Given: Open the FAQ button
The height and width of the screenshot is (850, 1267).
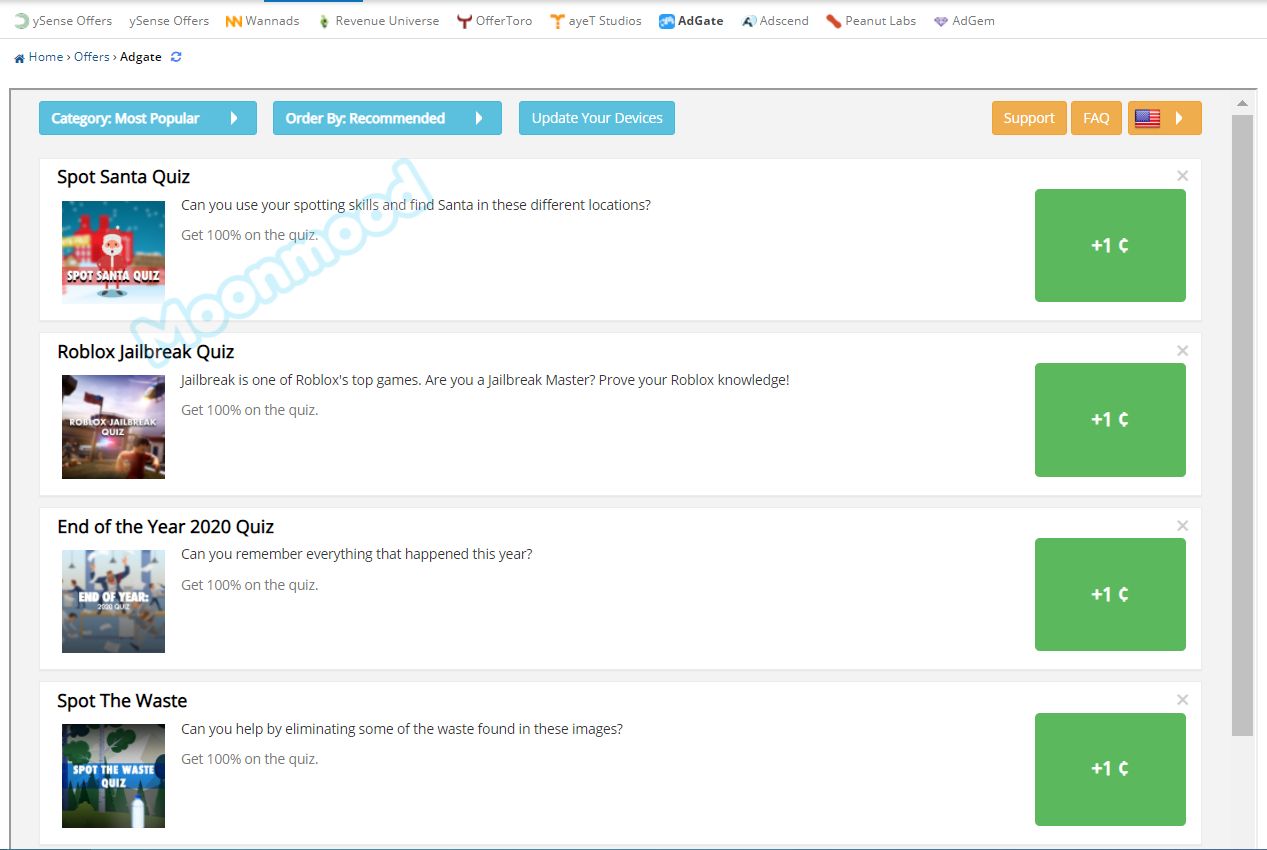Looking at the screenshot, I should click(1096, 118).
